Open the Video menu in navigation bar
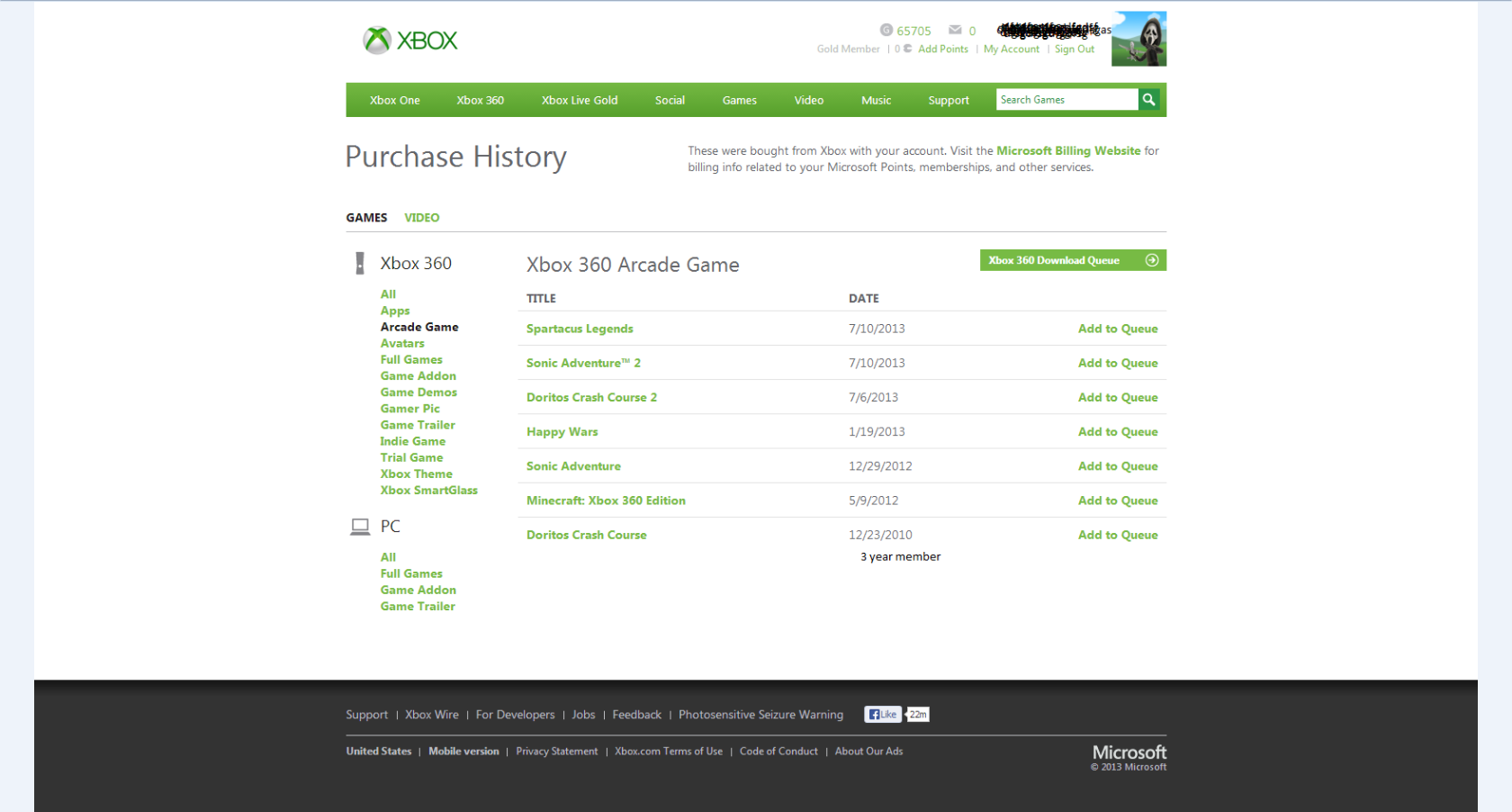The height and width of the screenshot is (812, 1512). point(809,100)
